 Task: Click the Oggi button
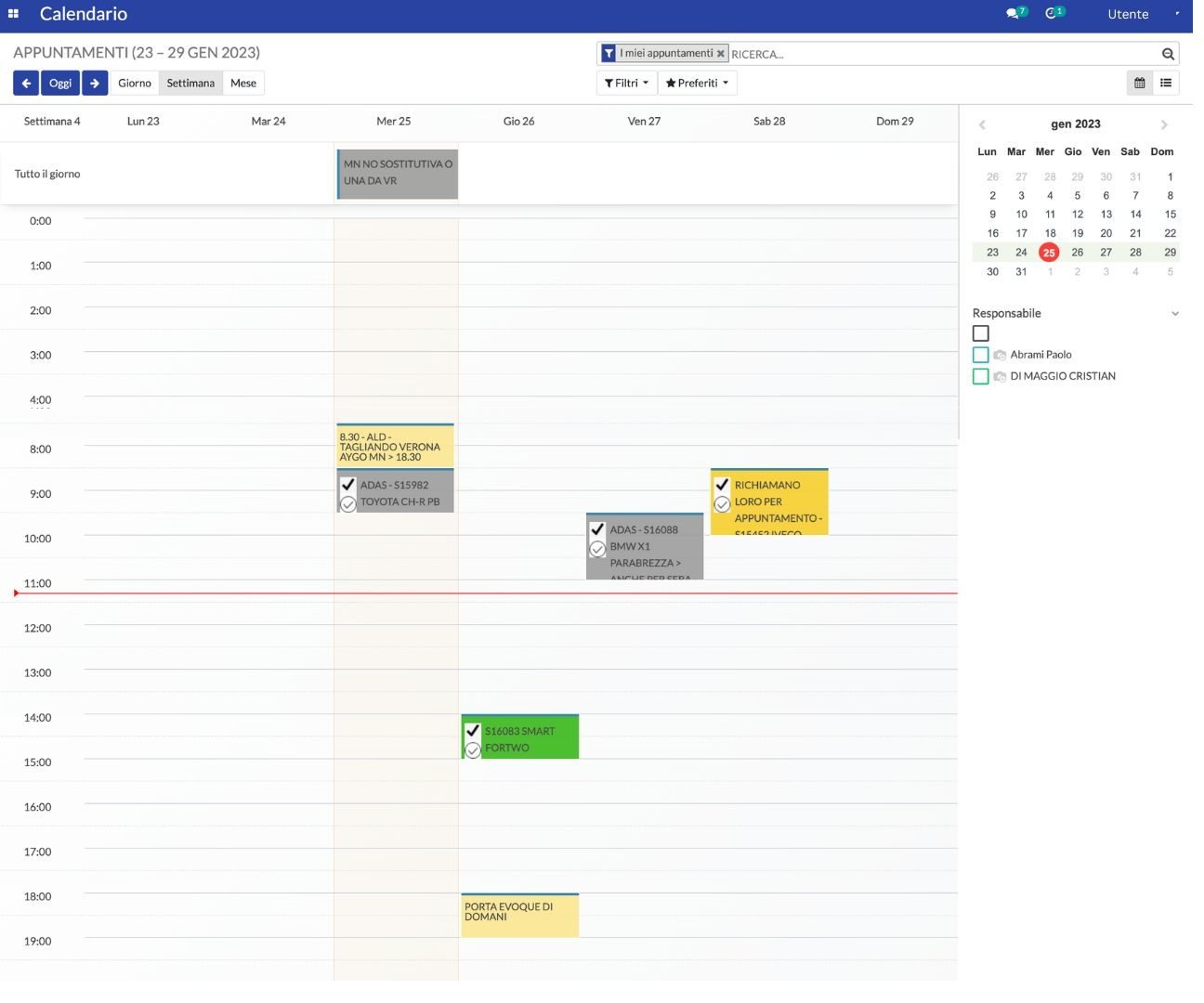(59, 83)
